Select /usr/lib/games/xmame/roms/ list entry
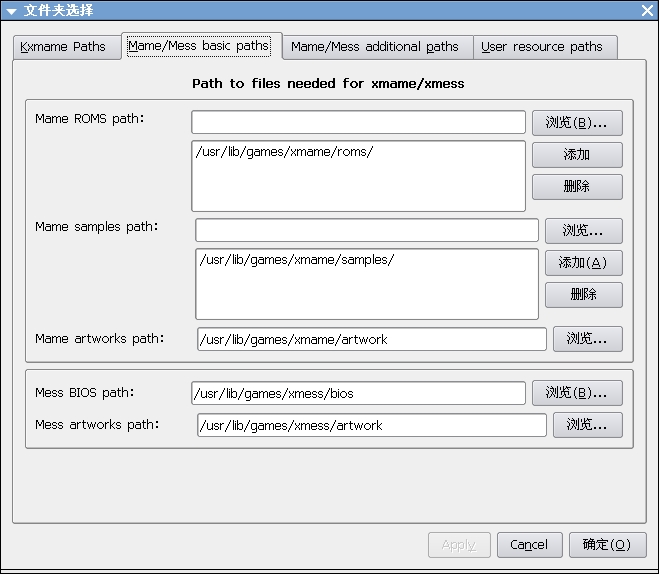659x574 pixels. [284, 152]
